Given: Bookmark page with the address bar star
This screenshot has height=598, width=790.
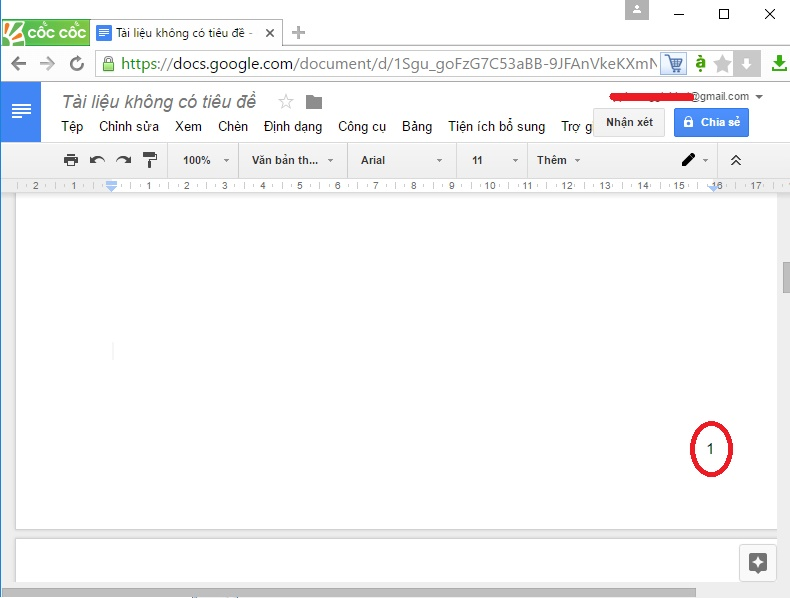Looking at the screenshot, I should pos(722,64).
